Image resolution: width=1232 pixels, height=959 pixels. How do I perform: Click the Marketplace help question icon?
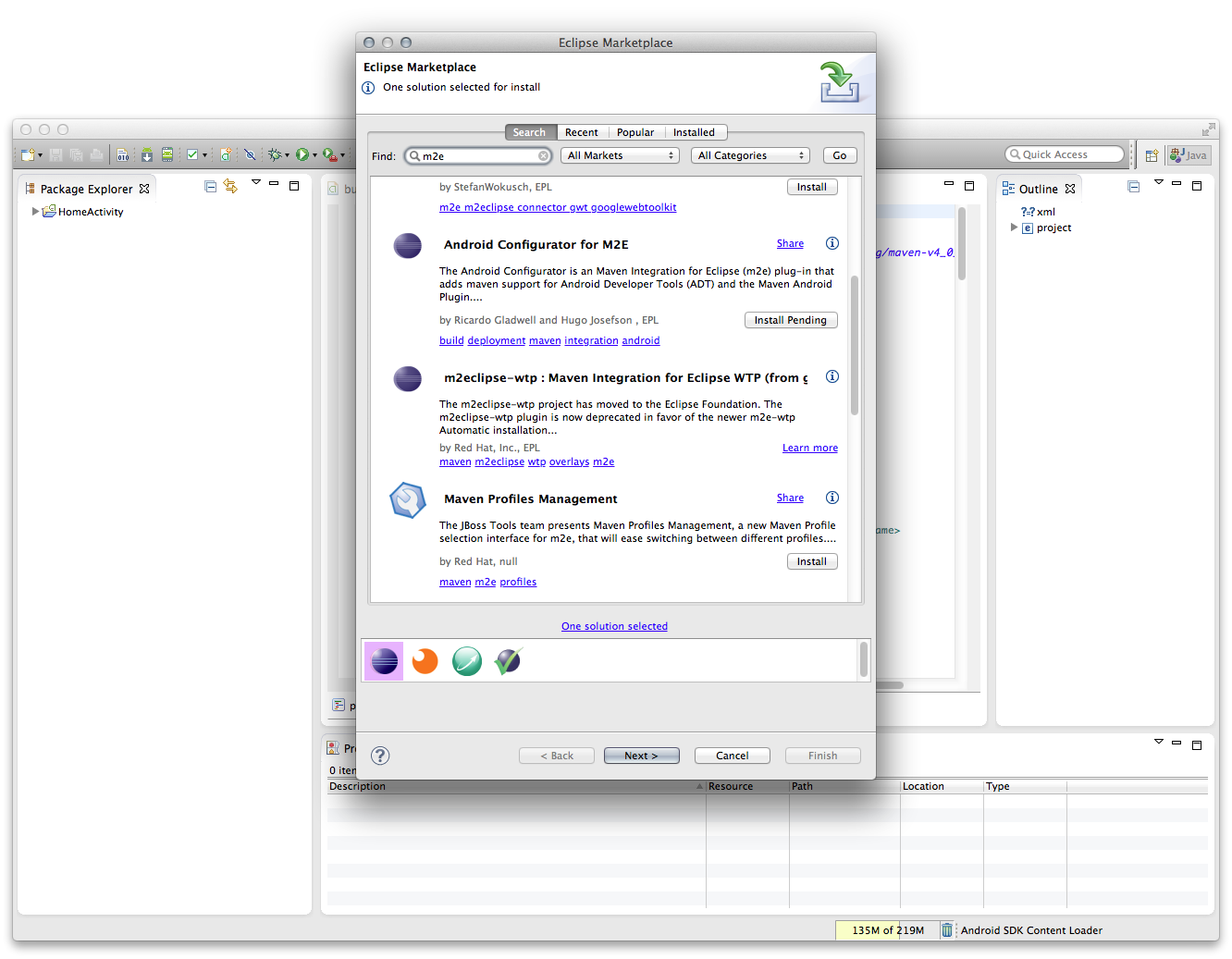coord(380,756)
